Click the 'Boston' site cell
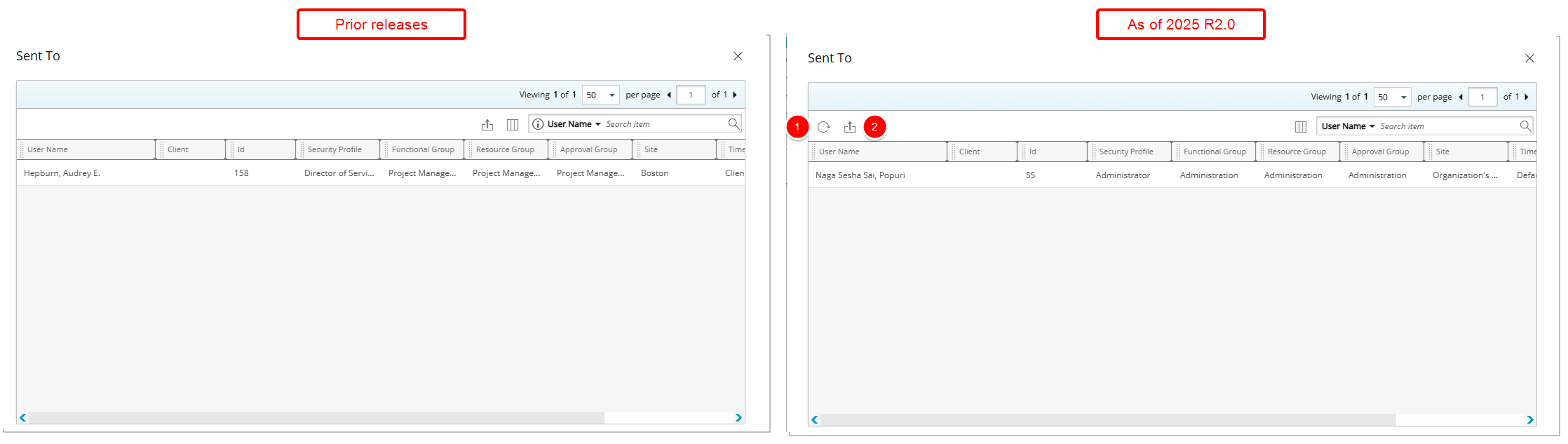Screen dimensions: 1568x444 click(x=654, y=173)
